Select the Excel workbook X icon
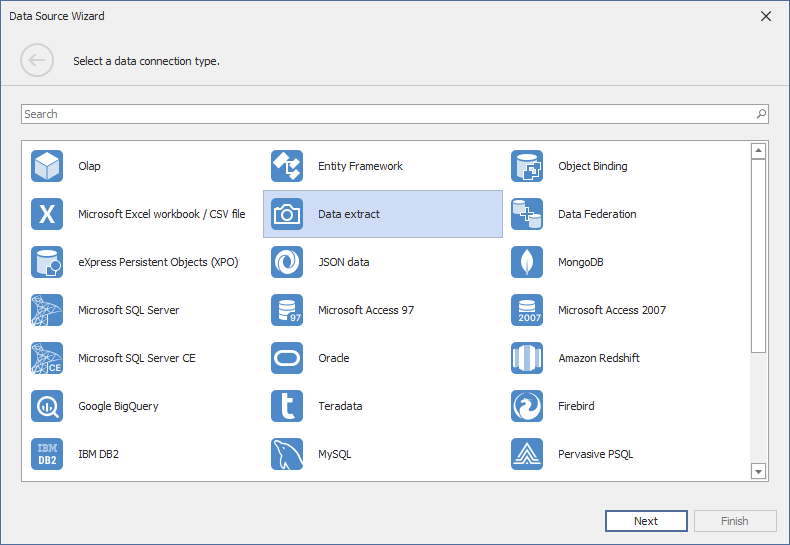 [47, 214]
